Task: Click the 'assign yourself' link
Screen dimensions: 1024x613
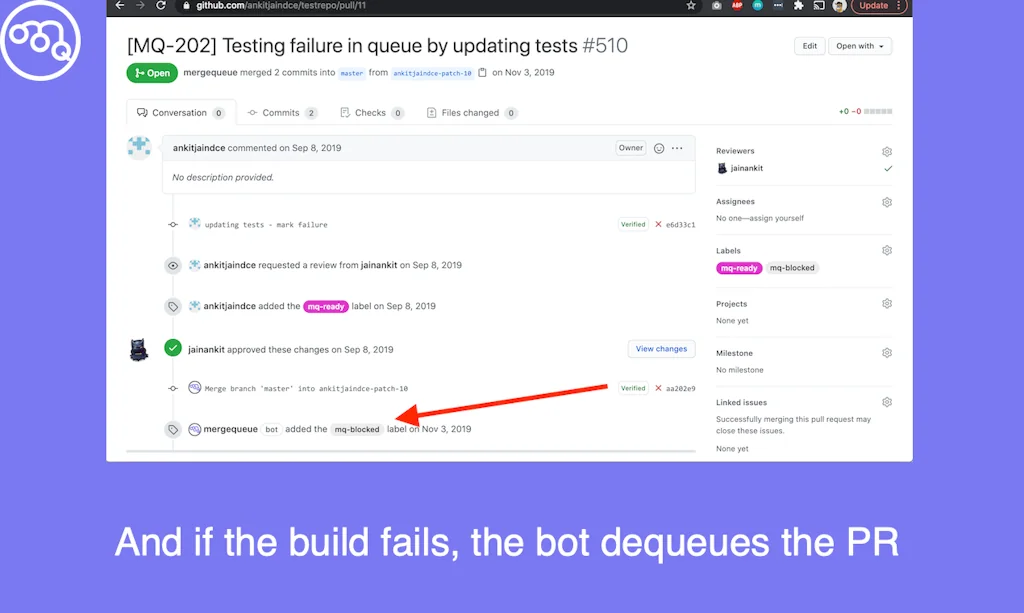Action: [x=775, y=219]
